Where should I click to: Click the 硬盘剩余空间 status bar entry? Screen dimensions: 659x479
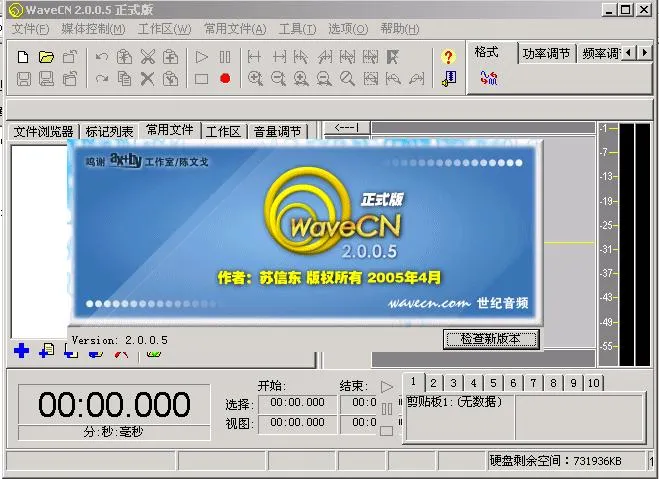[x=566, y=461]
